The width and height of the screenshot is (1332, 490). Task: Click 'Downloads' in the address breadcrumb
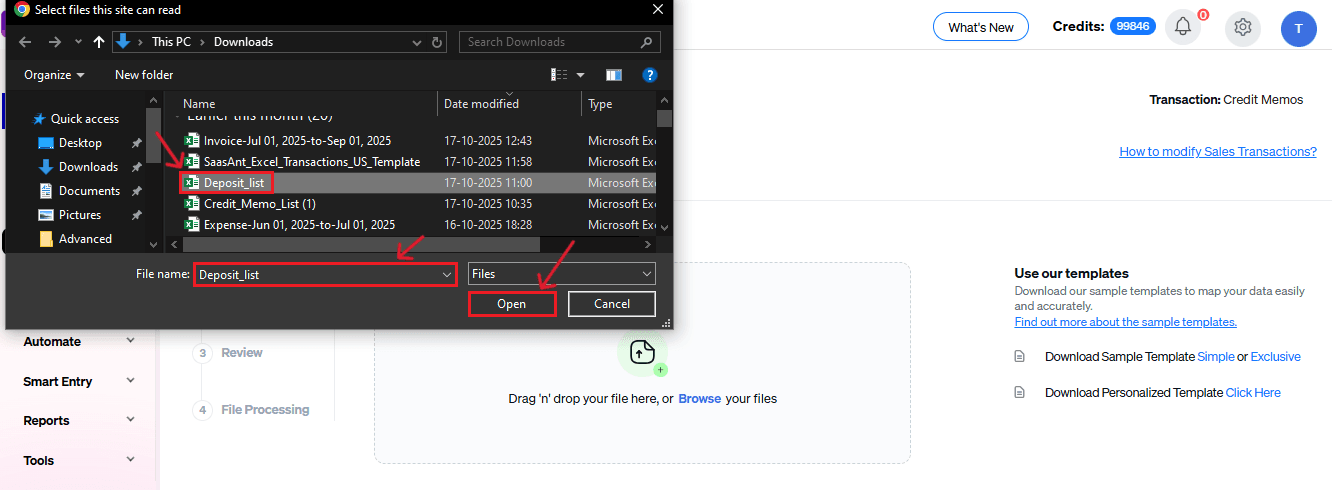click(x=243, y=42)
